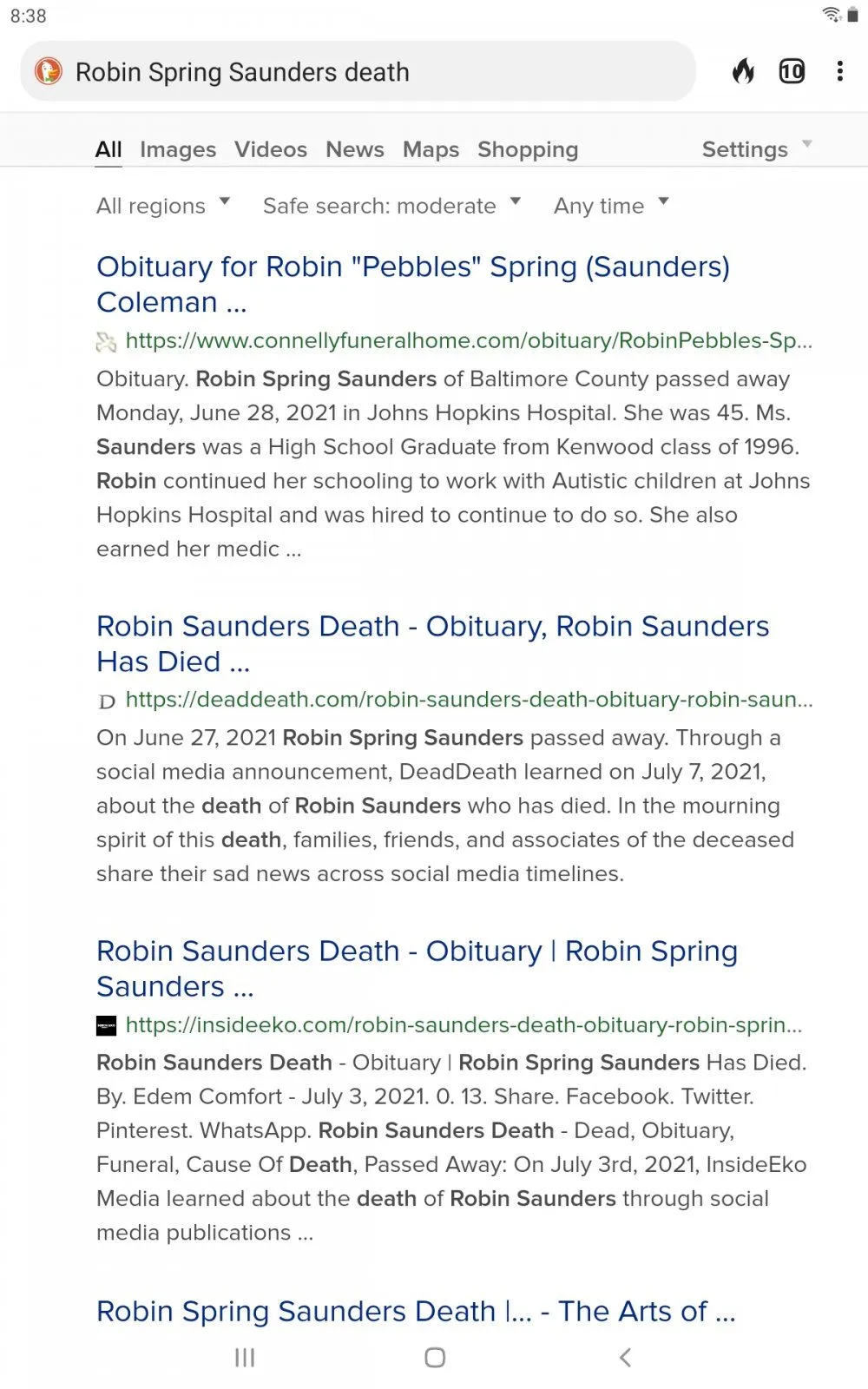The image size is (868, 1389).
Task: Open the browser three-dot overflow menu
Action: click(839, 71)
